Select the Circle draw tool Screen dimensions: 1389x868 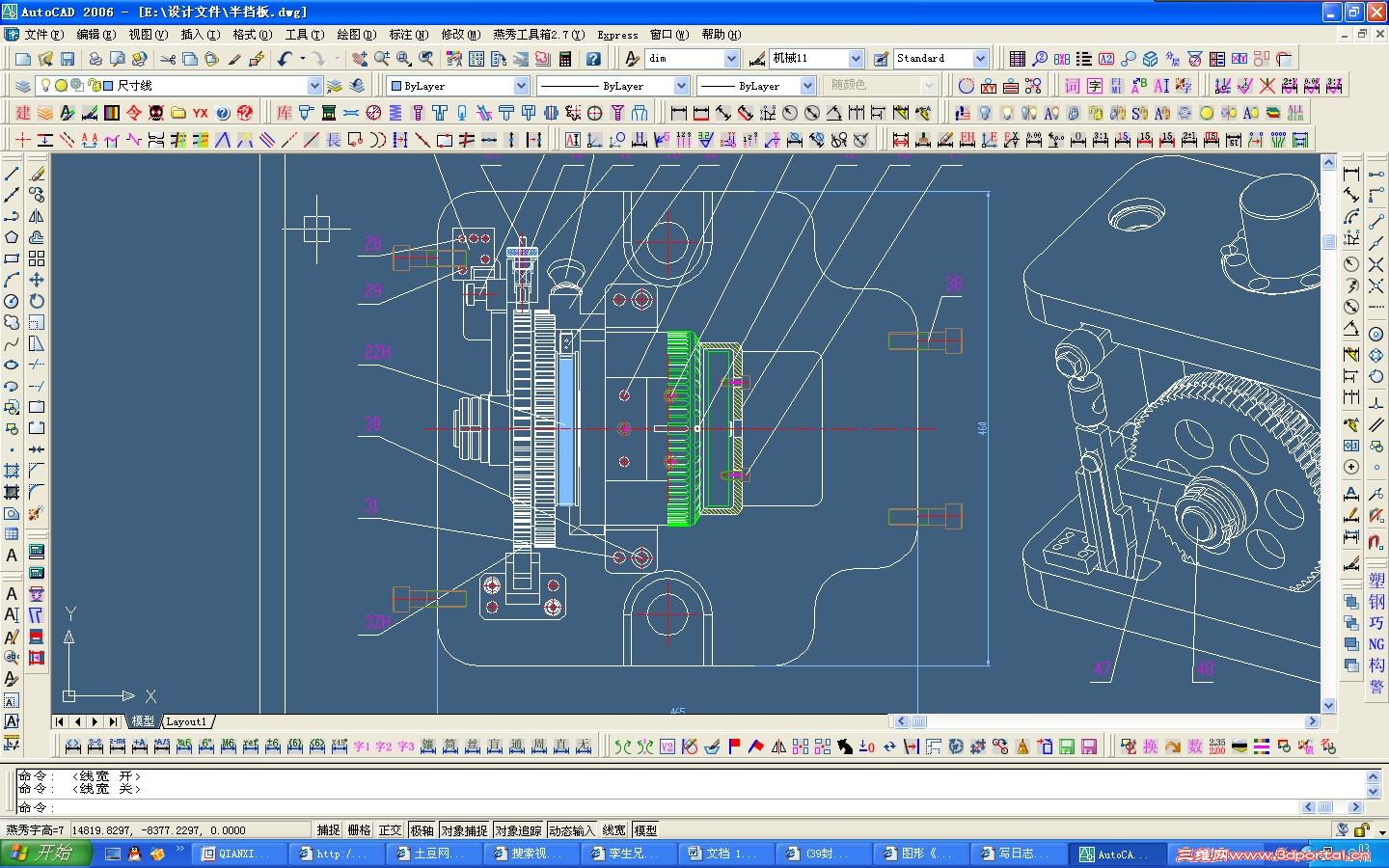coord(12,302)
